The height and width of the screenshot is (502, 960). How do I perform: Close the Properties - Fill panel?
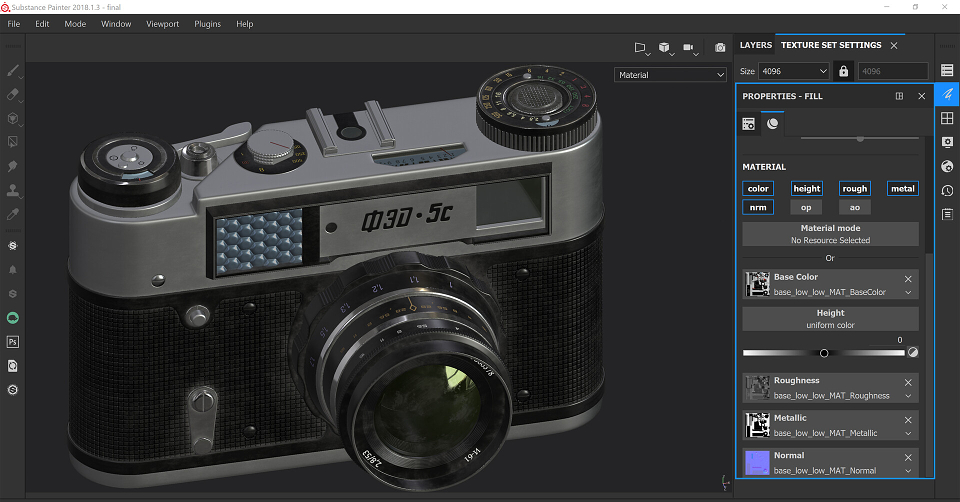[921, 96]
